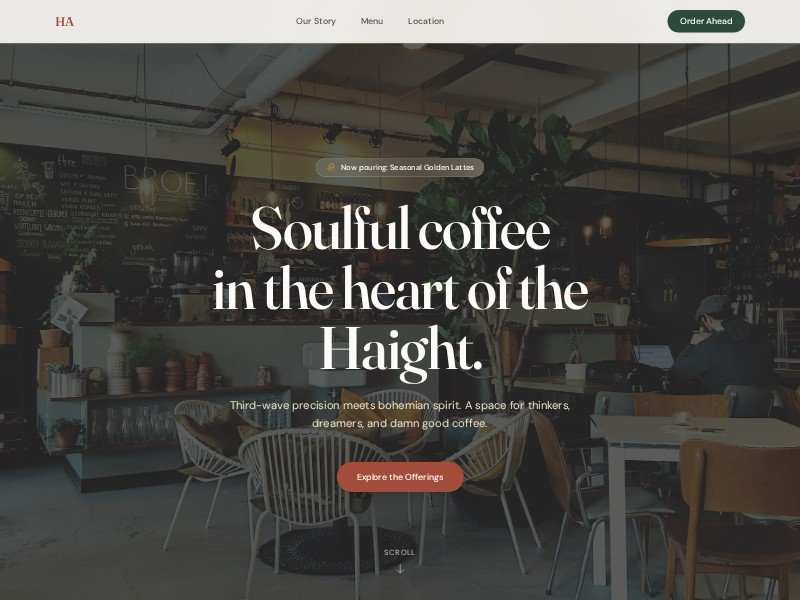Click the Explore the Offerings button

tap(400, 477)
